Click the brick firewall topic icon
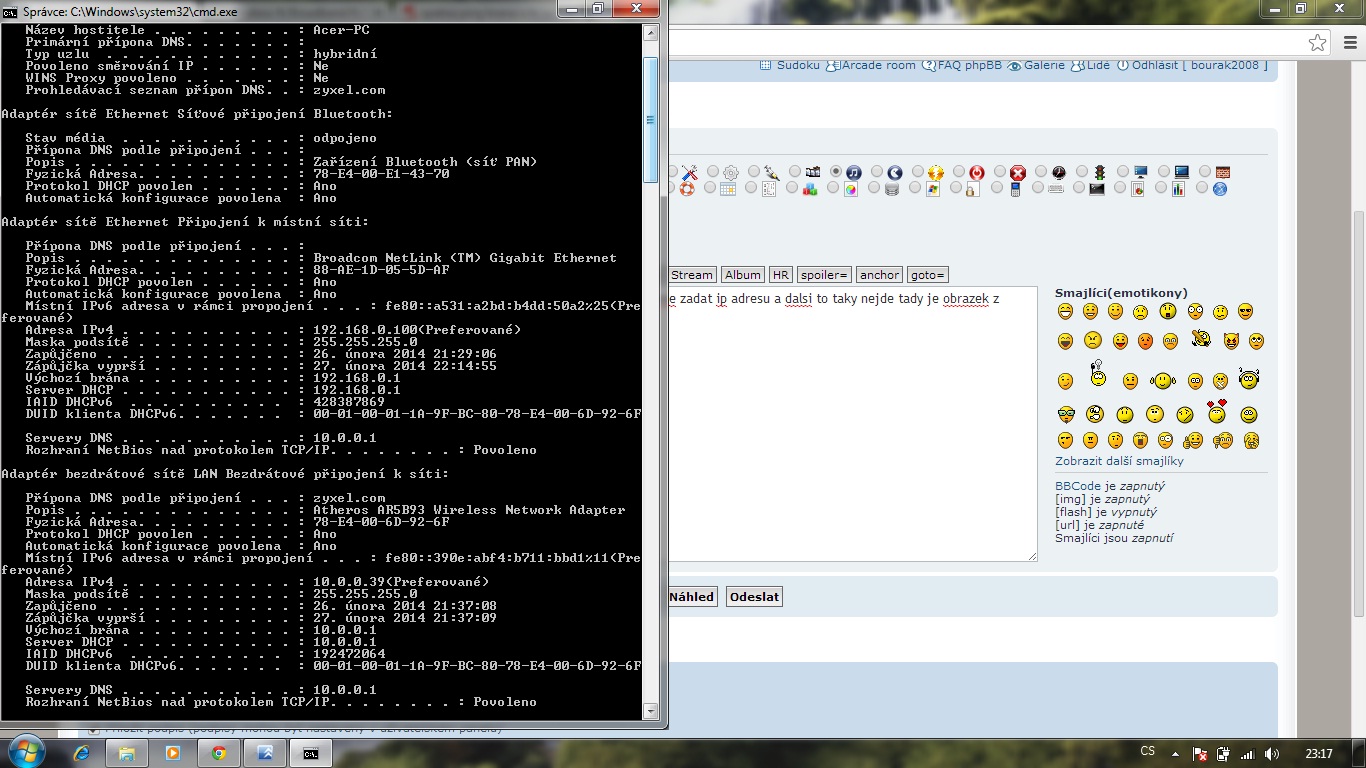Screen dimensions: 1366x768 (1222, 172)
